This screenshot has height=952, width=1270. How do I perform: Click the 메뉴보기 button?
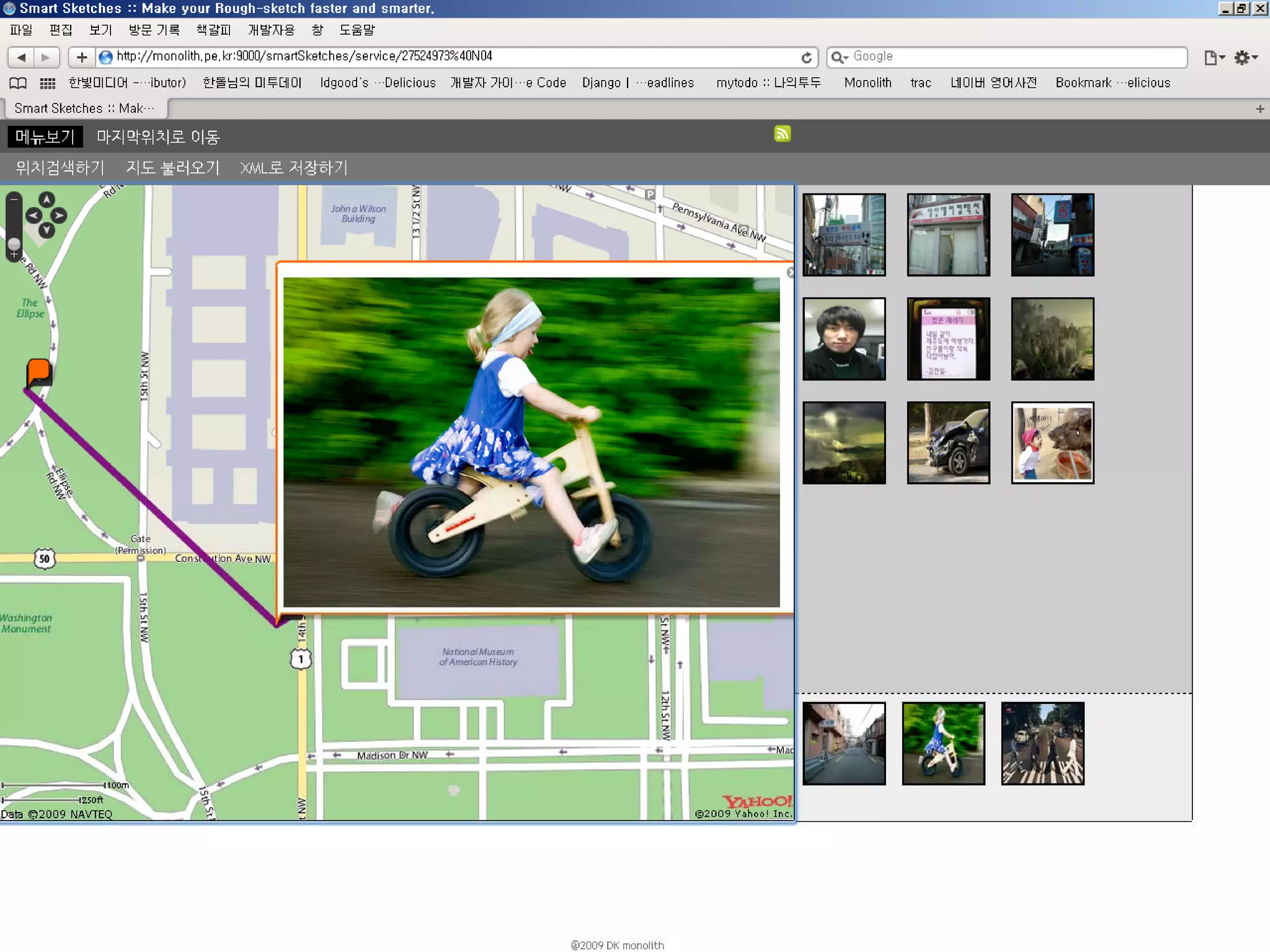coord(45,137)
